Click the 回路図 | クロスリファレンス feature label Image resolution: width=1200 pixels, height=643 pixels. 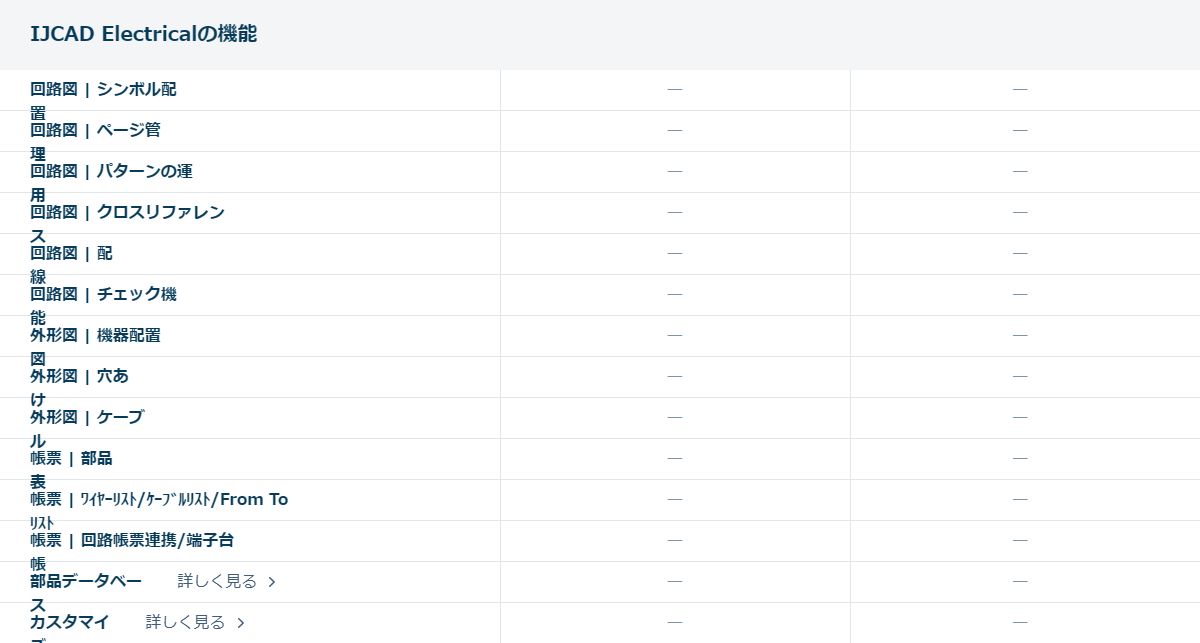(x=127, y=213)
